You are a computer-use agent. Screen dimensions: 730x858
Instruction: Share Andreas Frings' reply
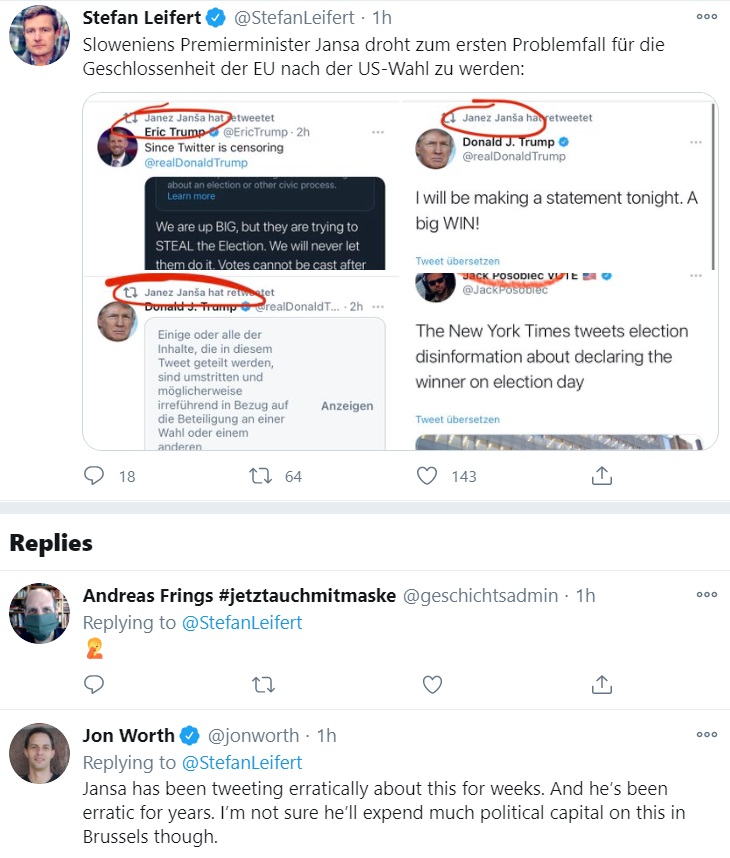(601, 684)
